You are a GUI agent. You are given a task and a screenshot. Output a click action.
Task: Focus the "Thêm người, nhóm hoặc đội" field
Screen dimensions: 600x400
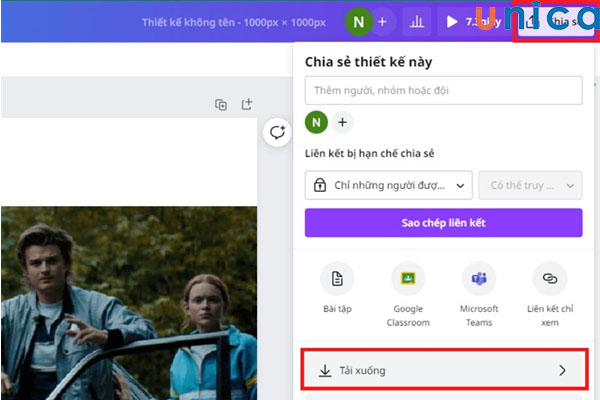[x=443, y=90]
